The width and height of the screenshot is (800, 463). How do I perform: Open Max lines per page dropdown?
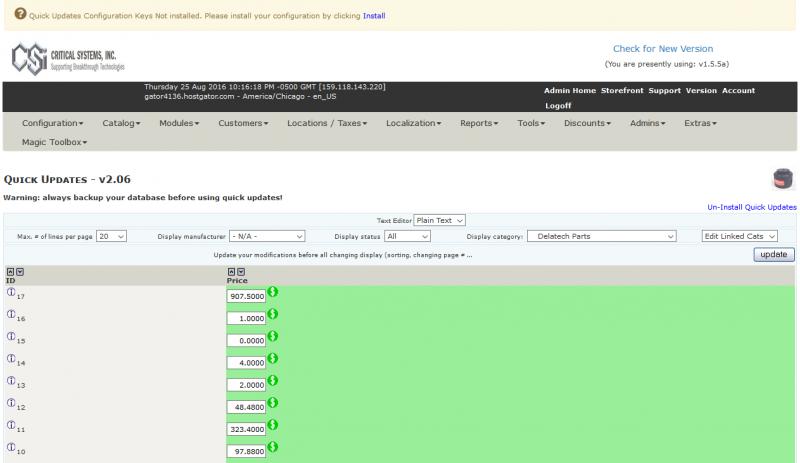pos(111,236)
